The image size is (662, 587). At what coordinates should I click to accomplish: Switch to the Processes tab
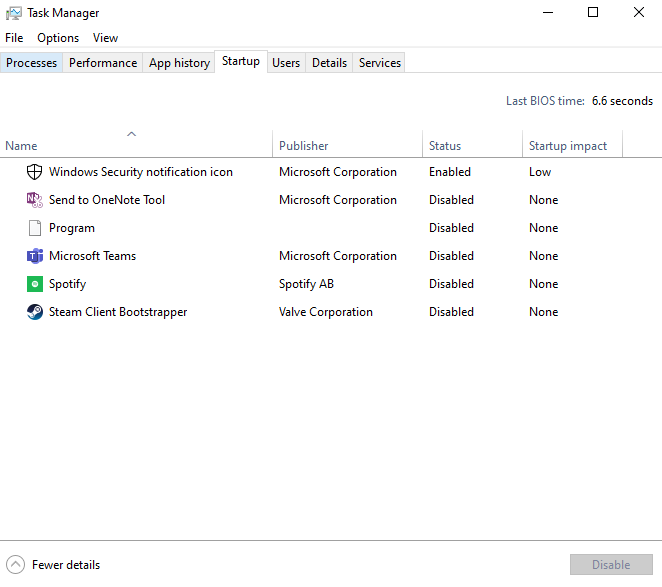(x=32, y=63)
